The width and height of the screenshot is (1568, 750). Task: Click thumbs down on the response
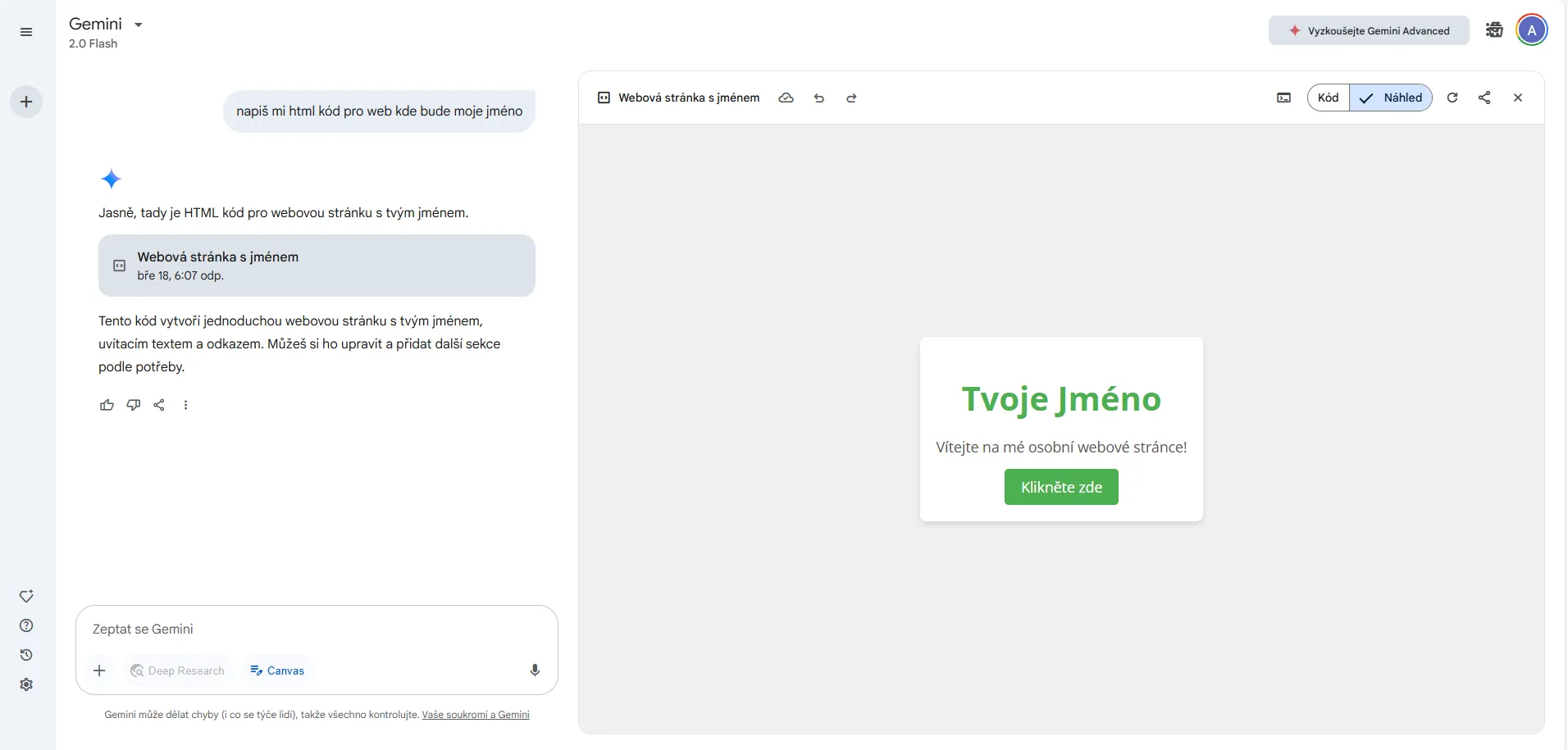click(133, 405)
